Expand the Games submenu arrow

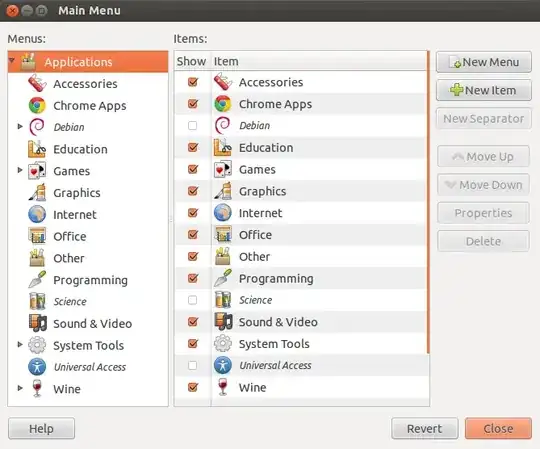[x=20, y=170]
